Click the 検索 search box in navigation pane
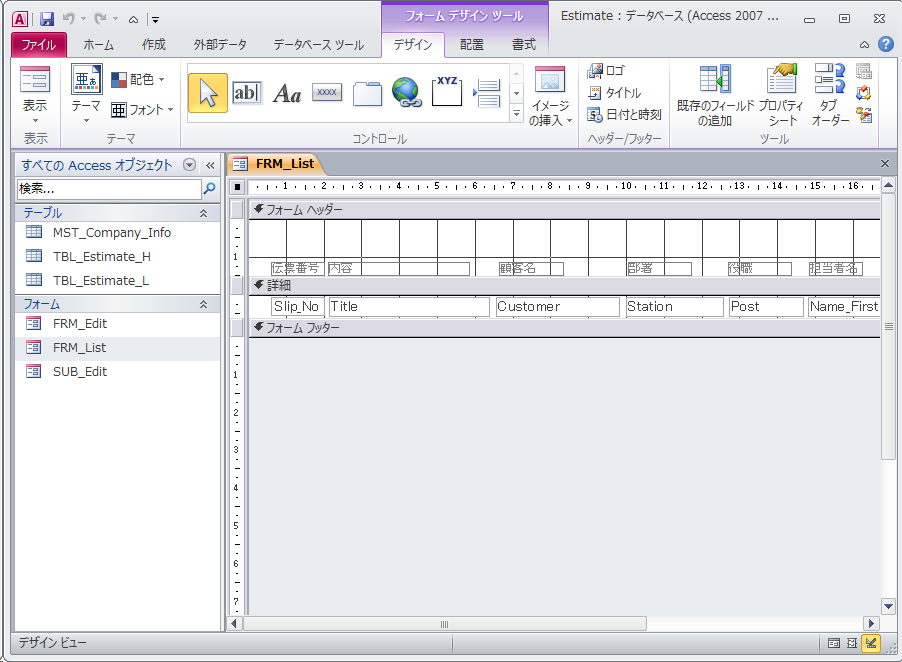 coord(109,188)
